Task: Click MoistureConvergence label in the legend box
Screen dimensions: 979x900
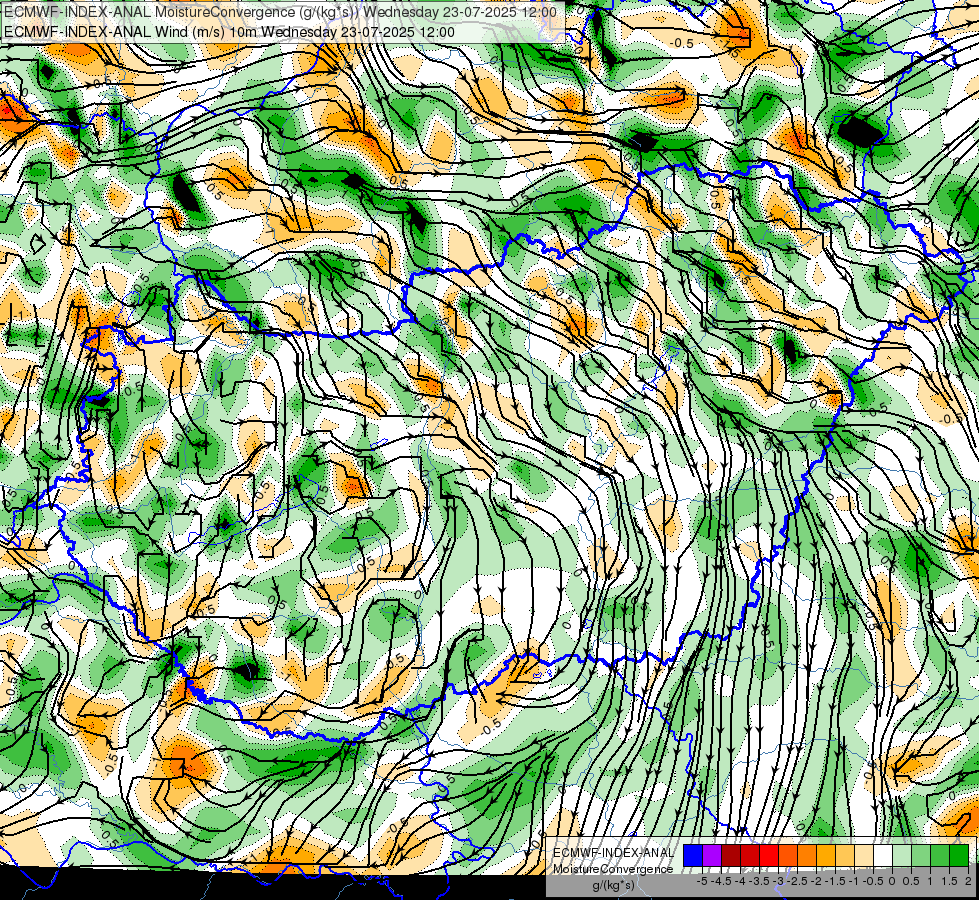Action: [x=613, y=869]
